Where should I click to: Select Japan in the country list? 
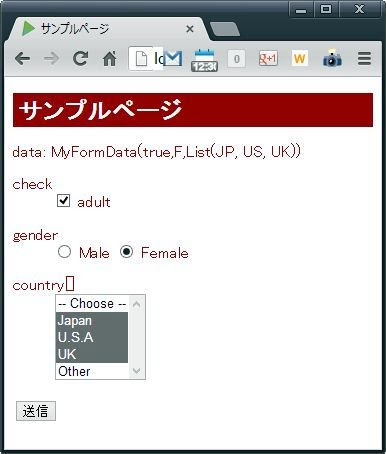92,321
